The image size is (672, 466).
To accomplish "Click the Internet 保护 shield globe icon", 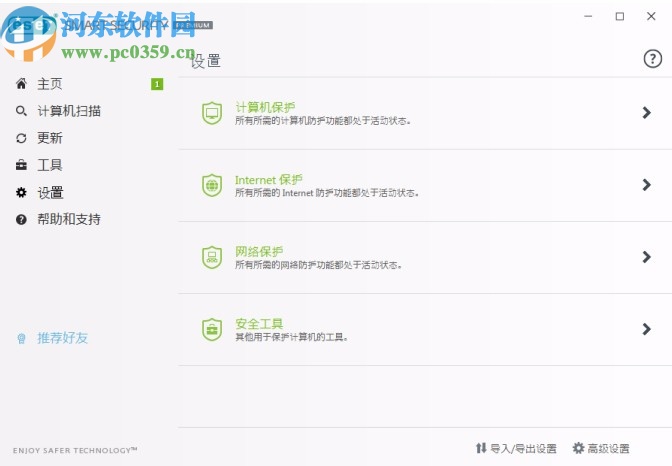I will coord(212,185).
